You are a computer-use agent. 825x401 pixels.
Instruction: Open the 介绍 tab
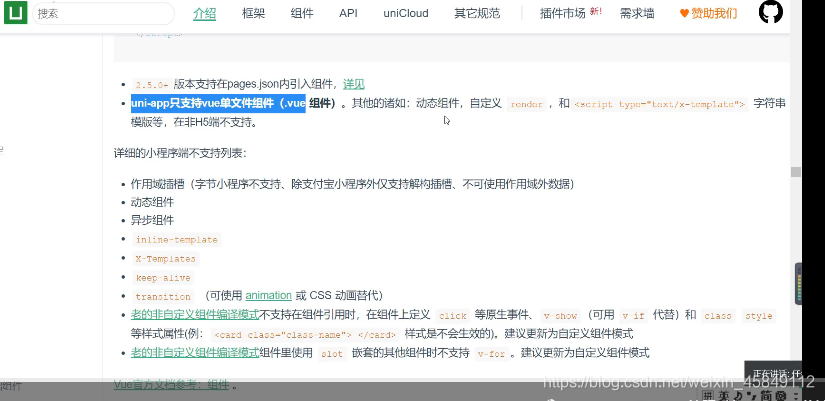[x=204, y=14]
